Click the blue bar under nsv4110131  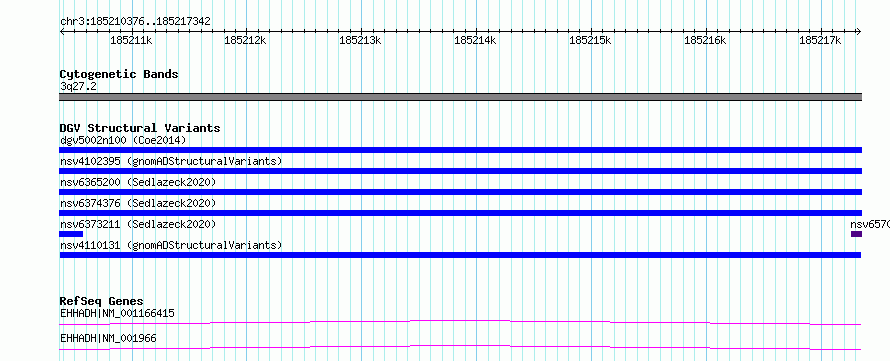tap(460, 255)
